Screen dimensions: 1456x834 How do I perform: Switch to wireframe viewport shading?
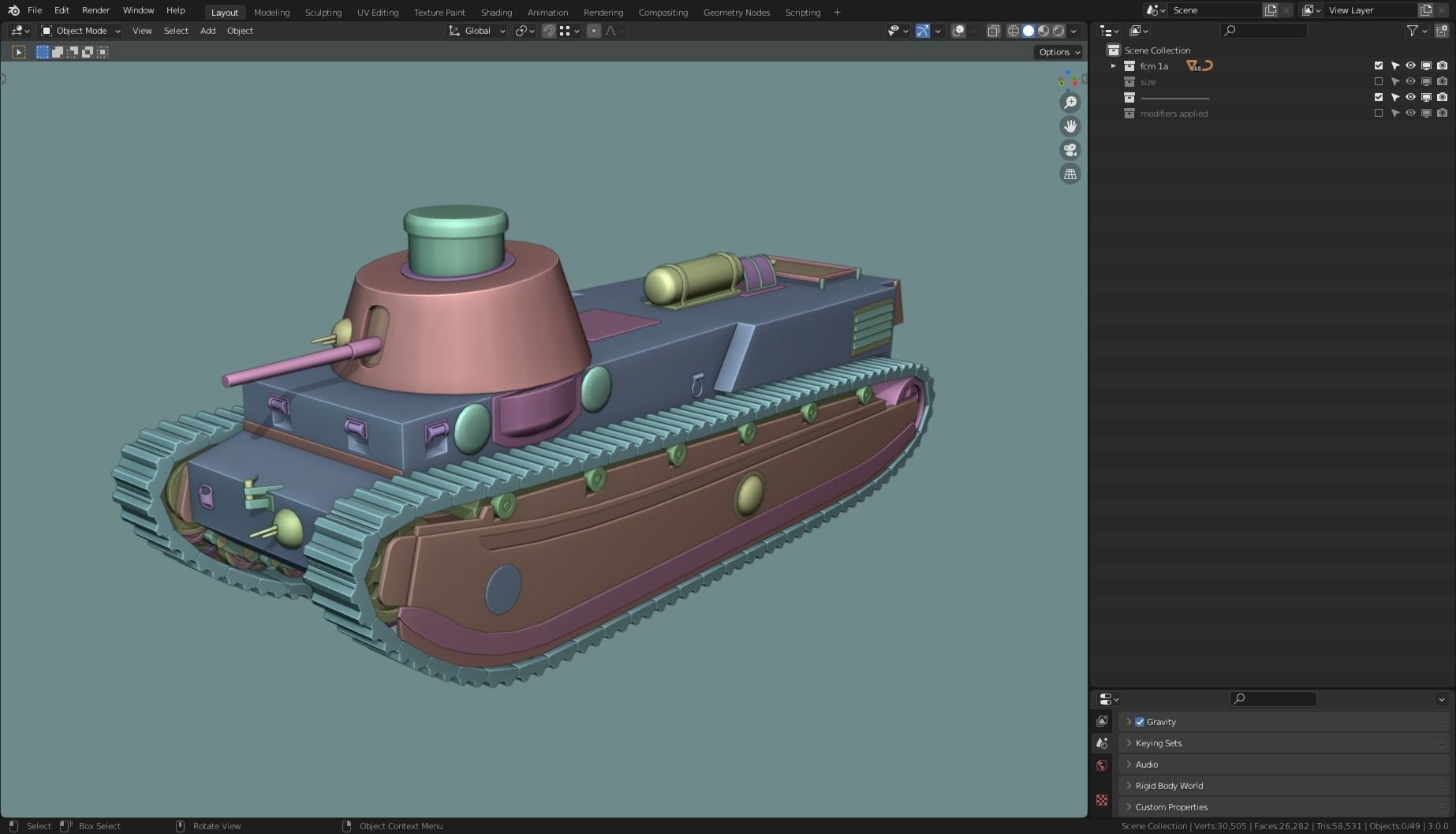[1014, 31]
